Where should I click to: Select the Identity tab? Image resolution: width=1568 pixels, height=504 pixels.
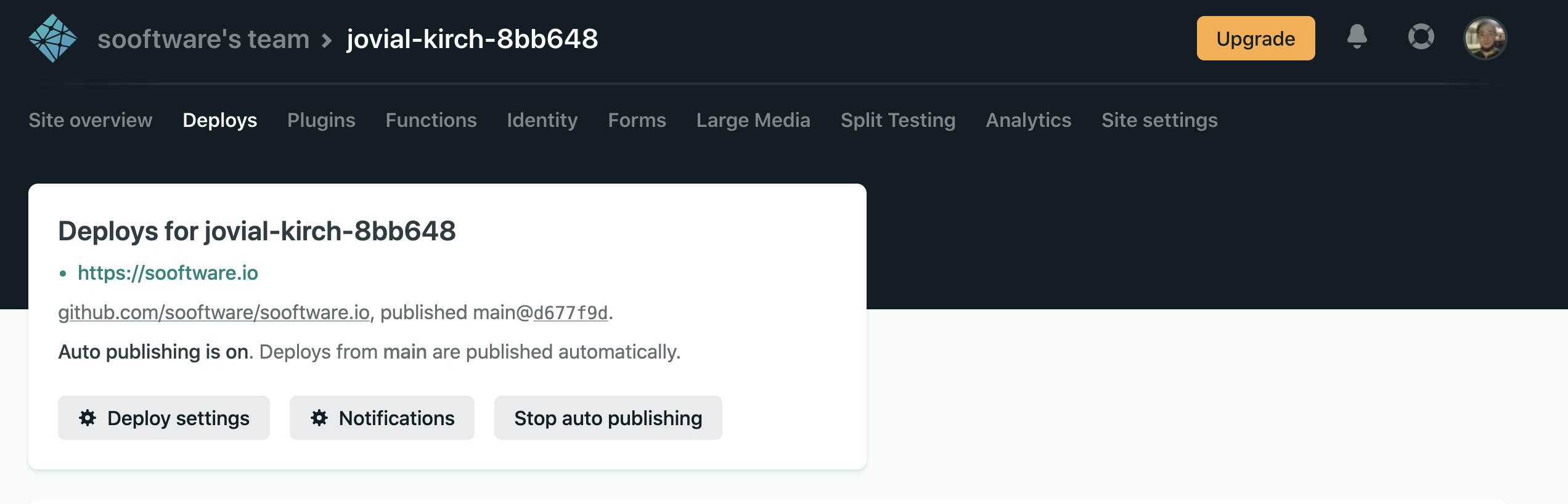[x=542, y=120]
